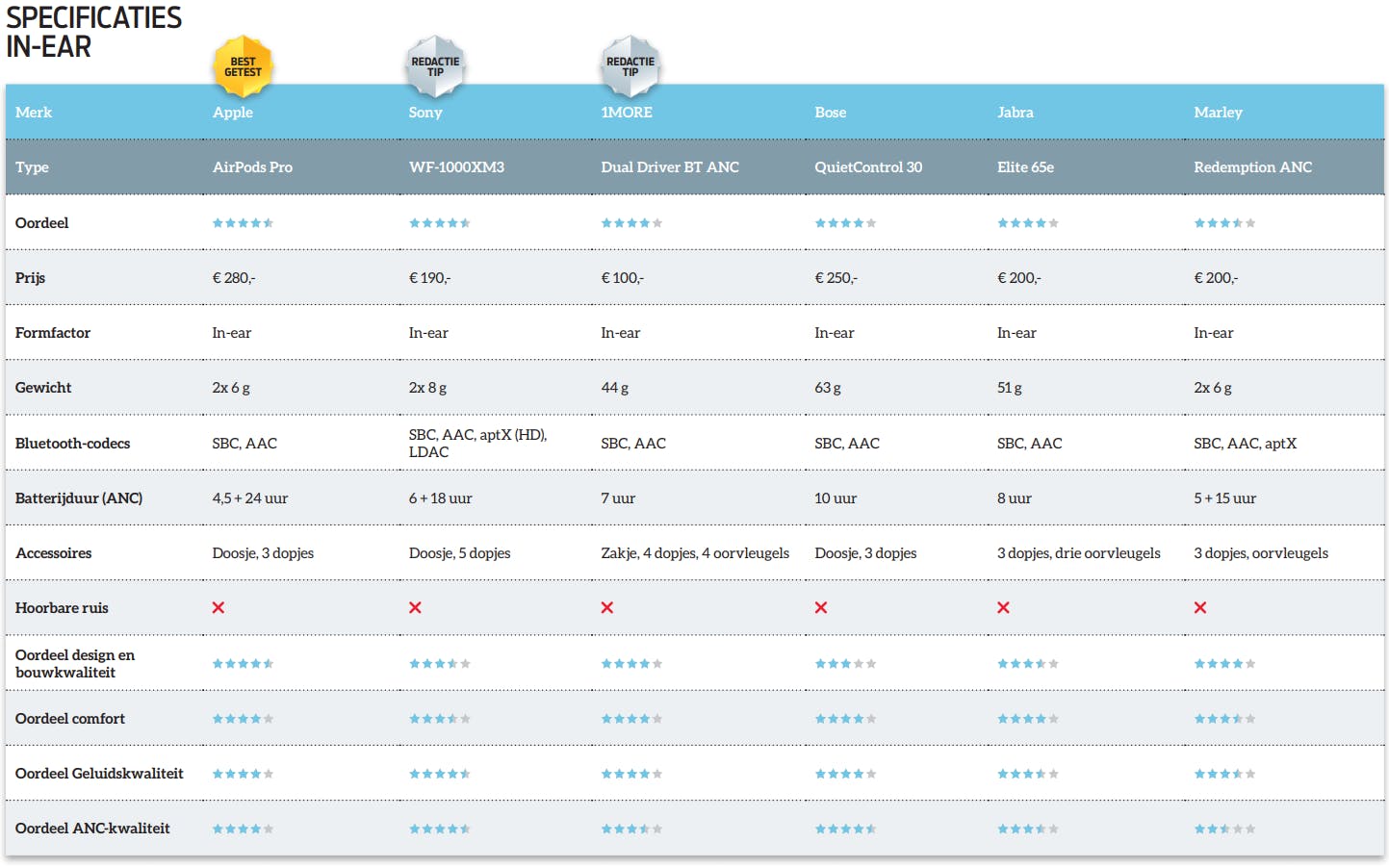
Task: Click battery value 4,5 + 24 uur
Action: click(250, 498)
